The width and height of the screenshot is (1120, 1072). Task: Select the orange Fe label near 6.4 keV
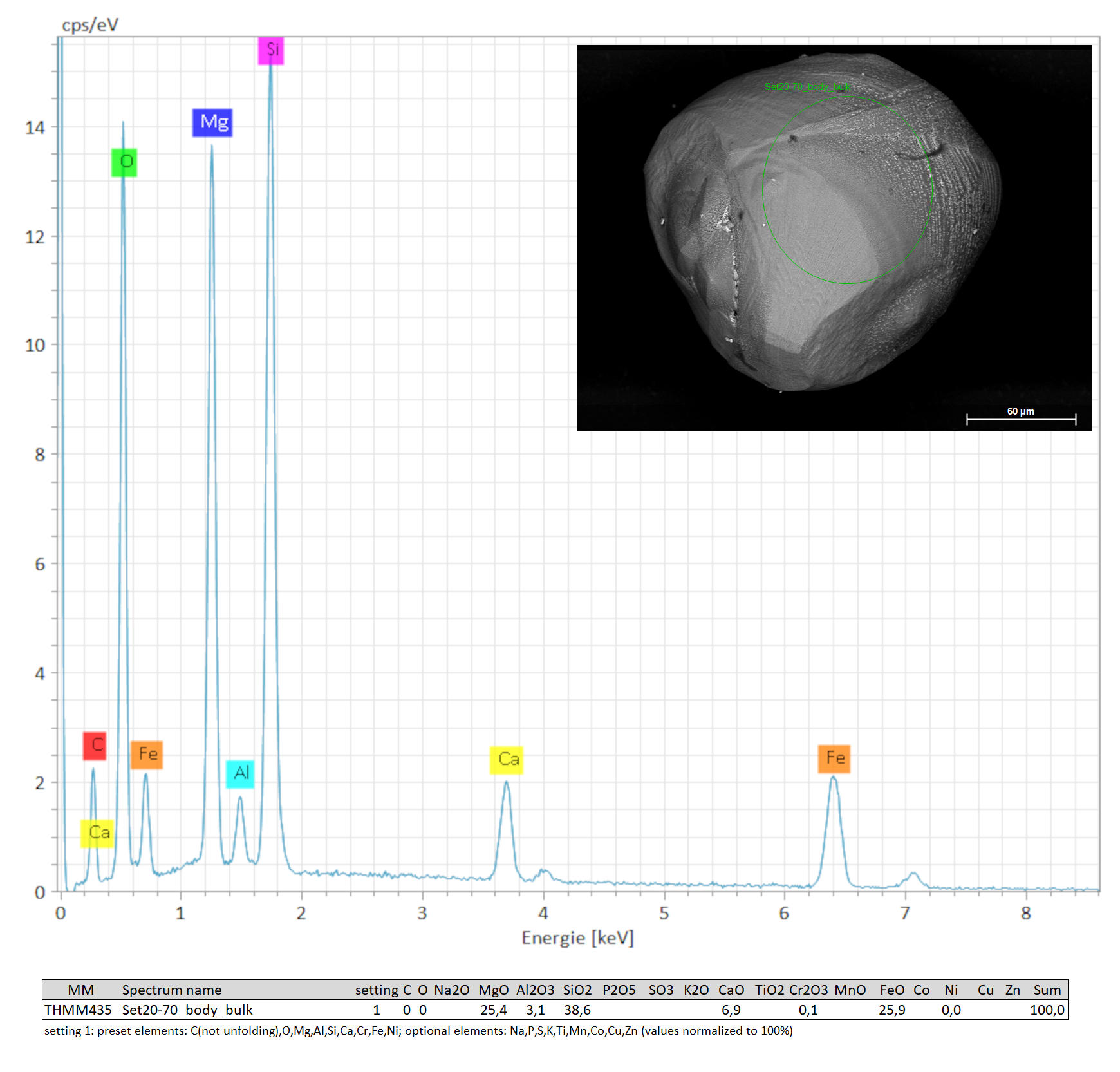point(834,758)
